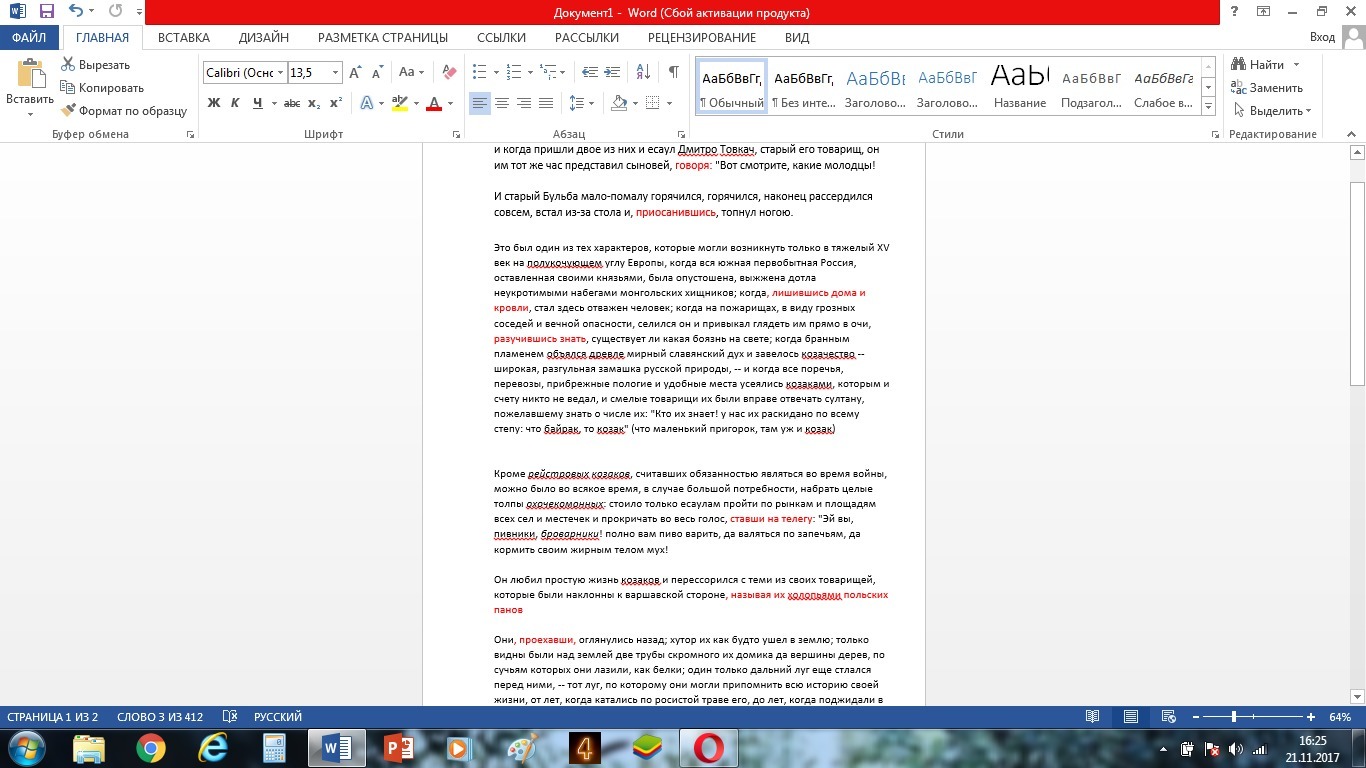Clear all formatting with eraser icon
1366x768 pixels.
tap(449, 72)
